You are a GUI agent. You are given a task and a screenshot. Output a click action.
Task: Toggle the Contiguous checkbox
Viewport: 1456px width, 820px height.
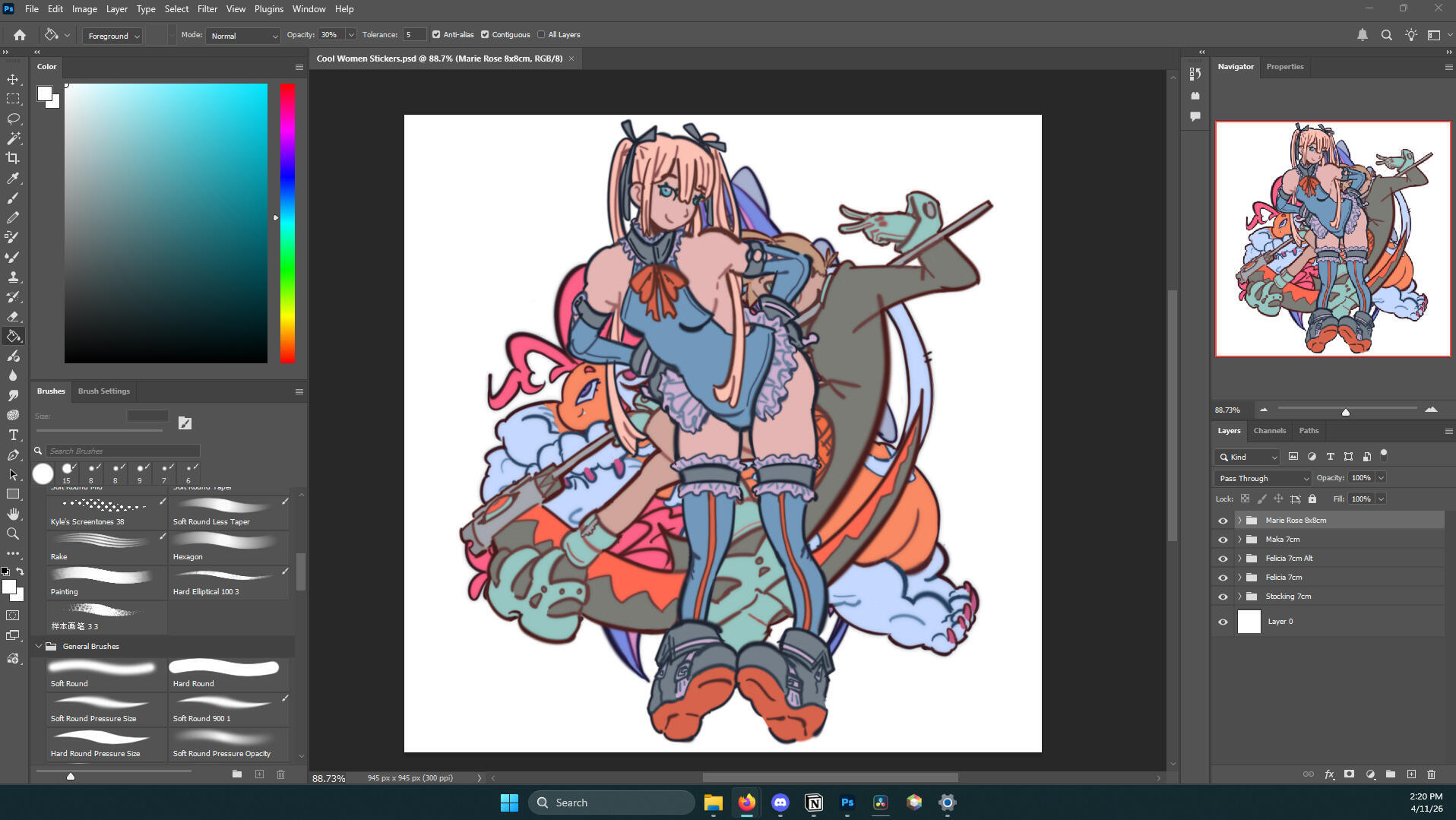485,35
